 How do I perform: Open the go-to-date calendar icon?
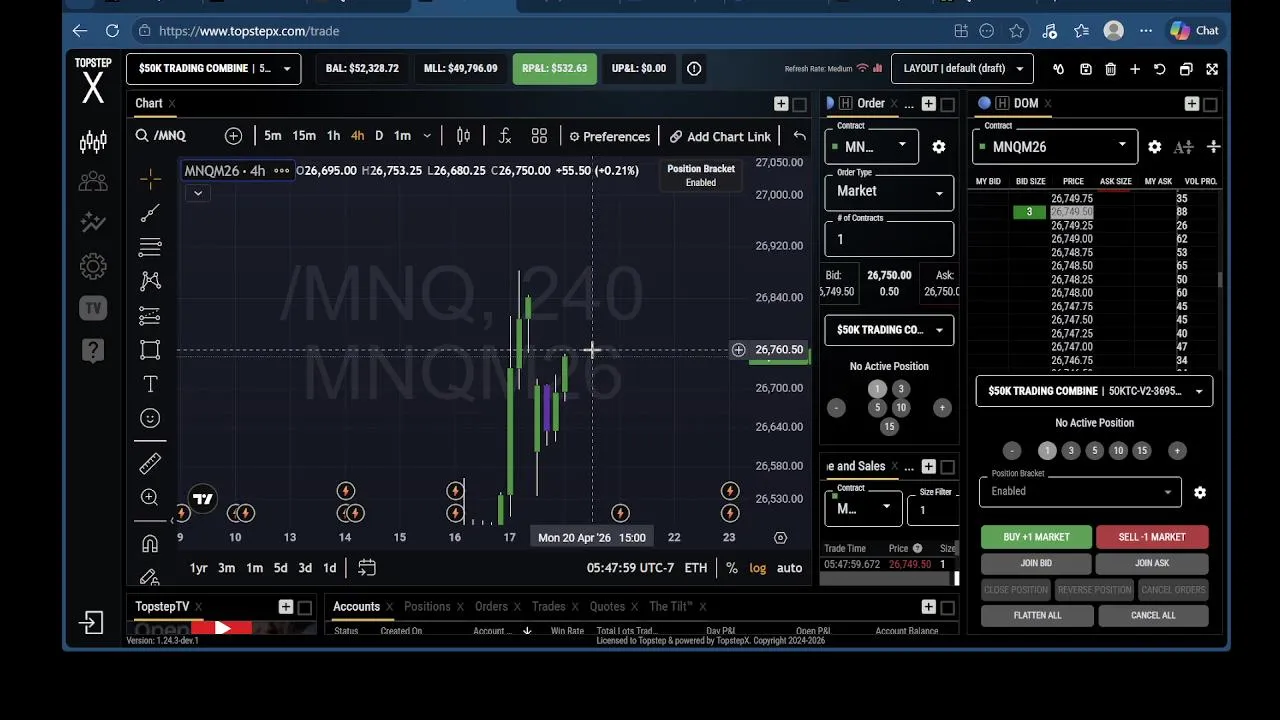coord(367,568)
